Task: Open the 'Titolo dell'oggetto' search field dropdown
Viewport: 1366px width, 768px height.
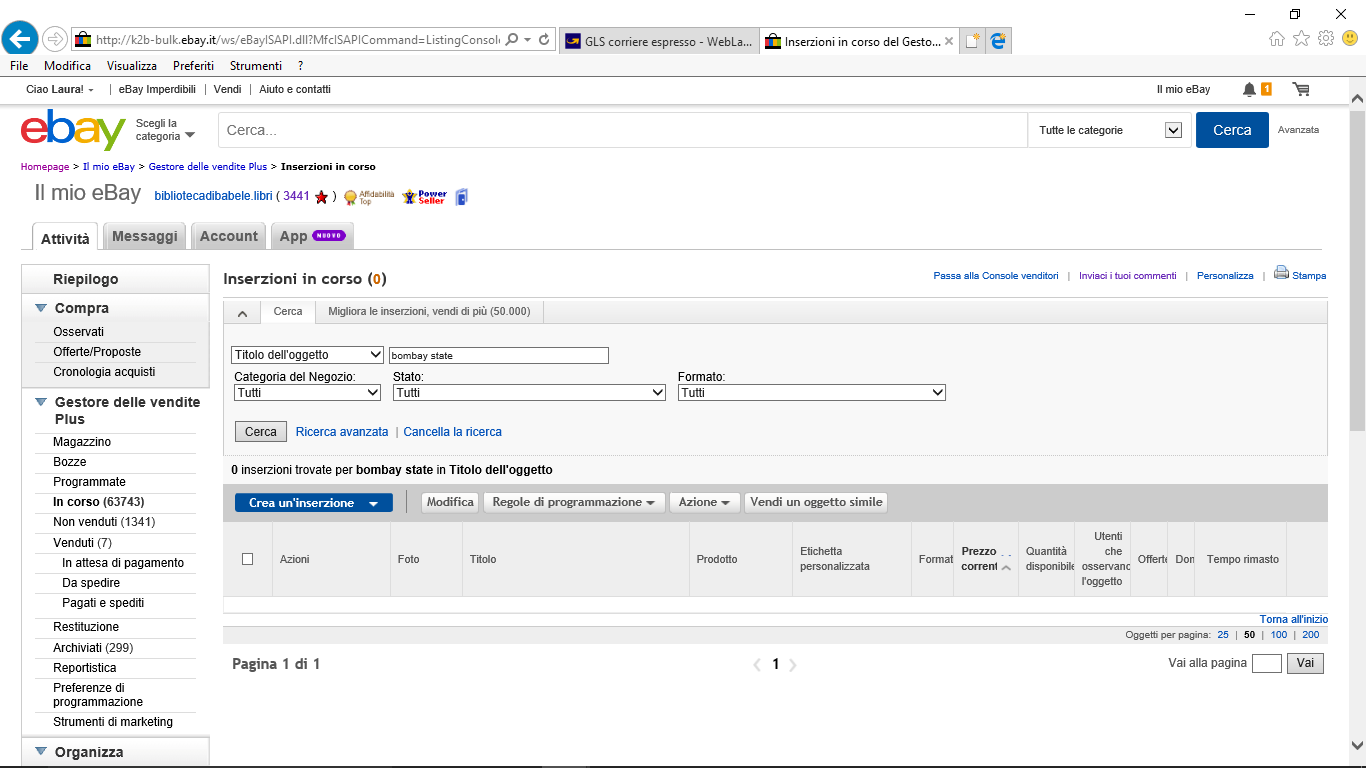Action: click(x=307, y=355)
